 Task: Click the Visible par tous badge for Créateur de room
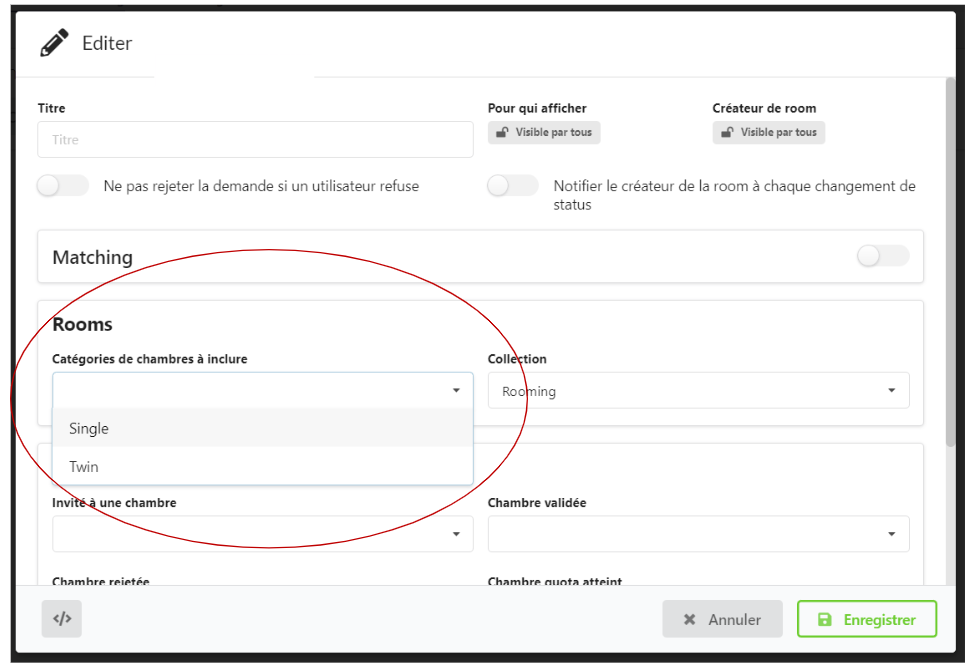[769, 133]
